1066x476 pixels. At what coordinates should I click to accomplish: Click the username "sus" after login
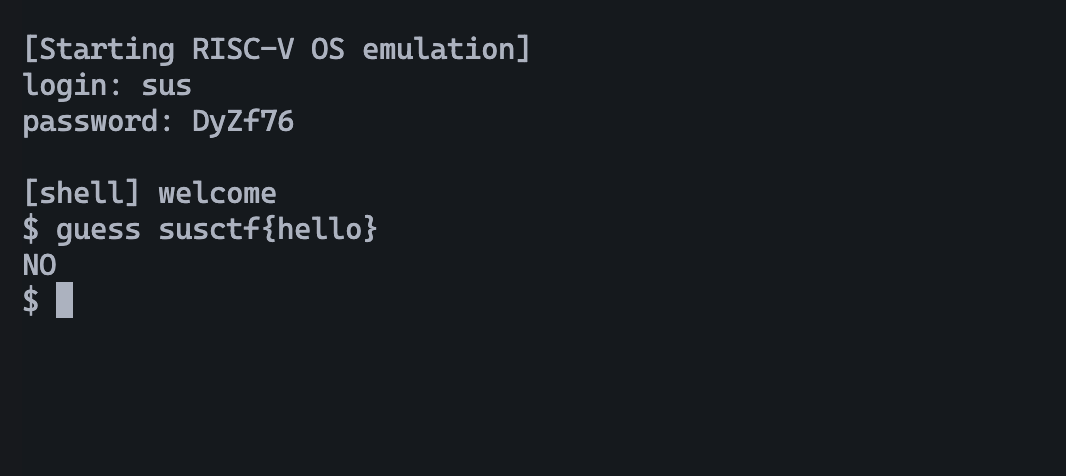pyautogui.click(x=166, y=86)
